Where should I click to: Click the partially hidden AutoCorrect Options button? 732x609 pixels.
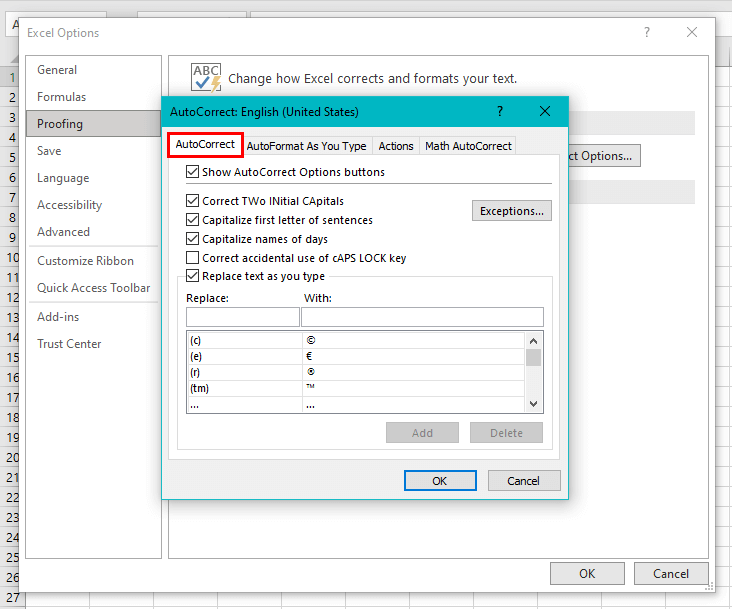point(605,156)
